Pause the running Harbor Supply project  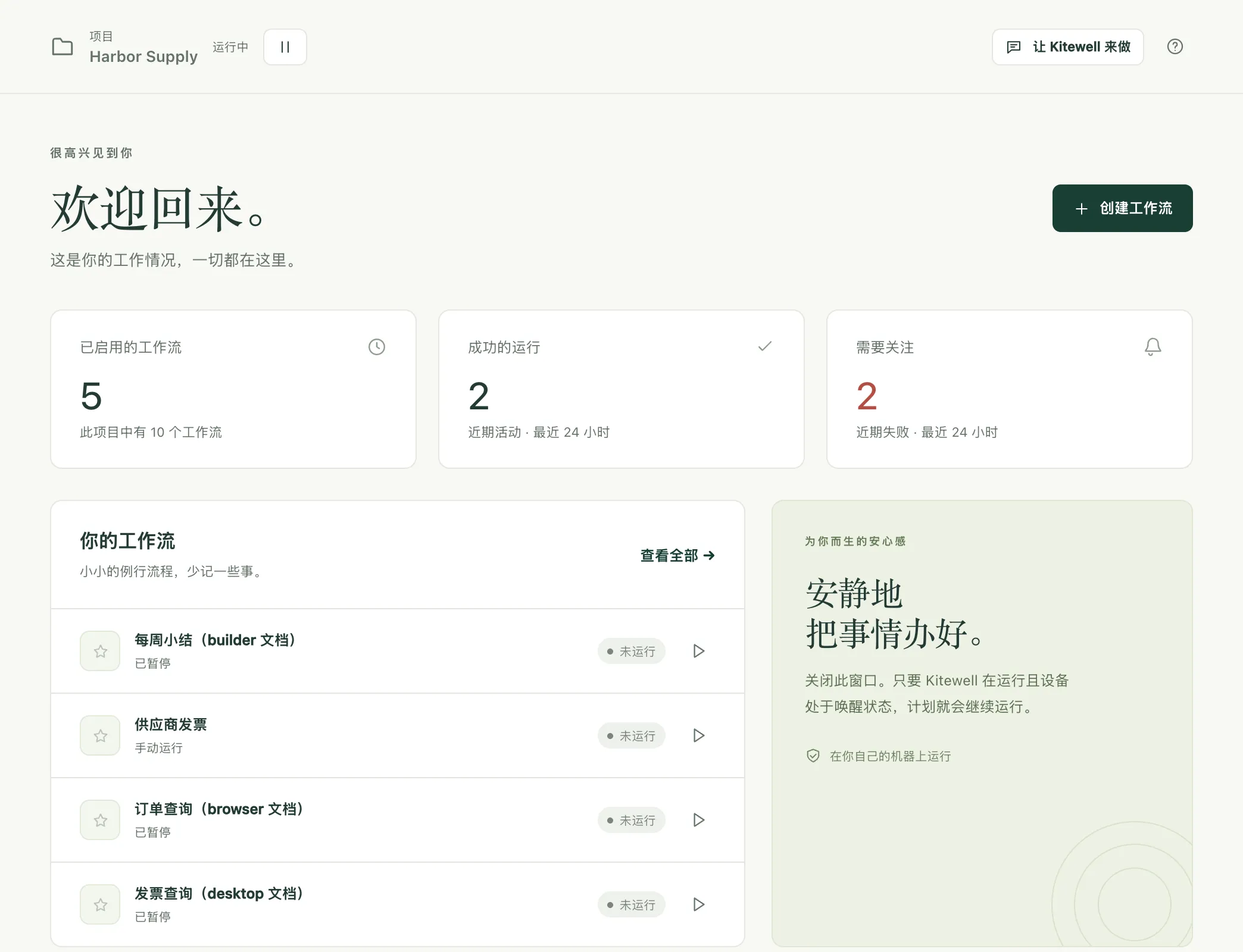coord(285,47)
